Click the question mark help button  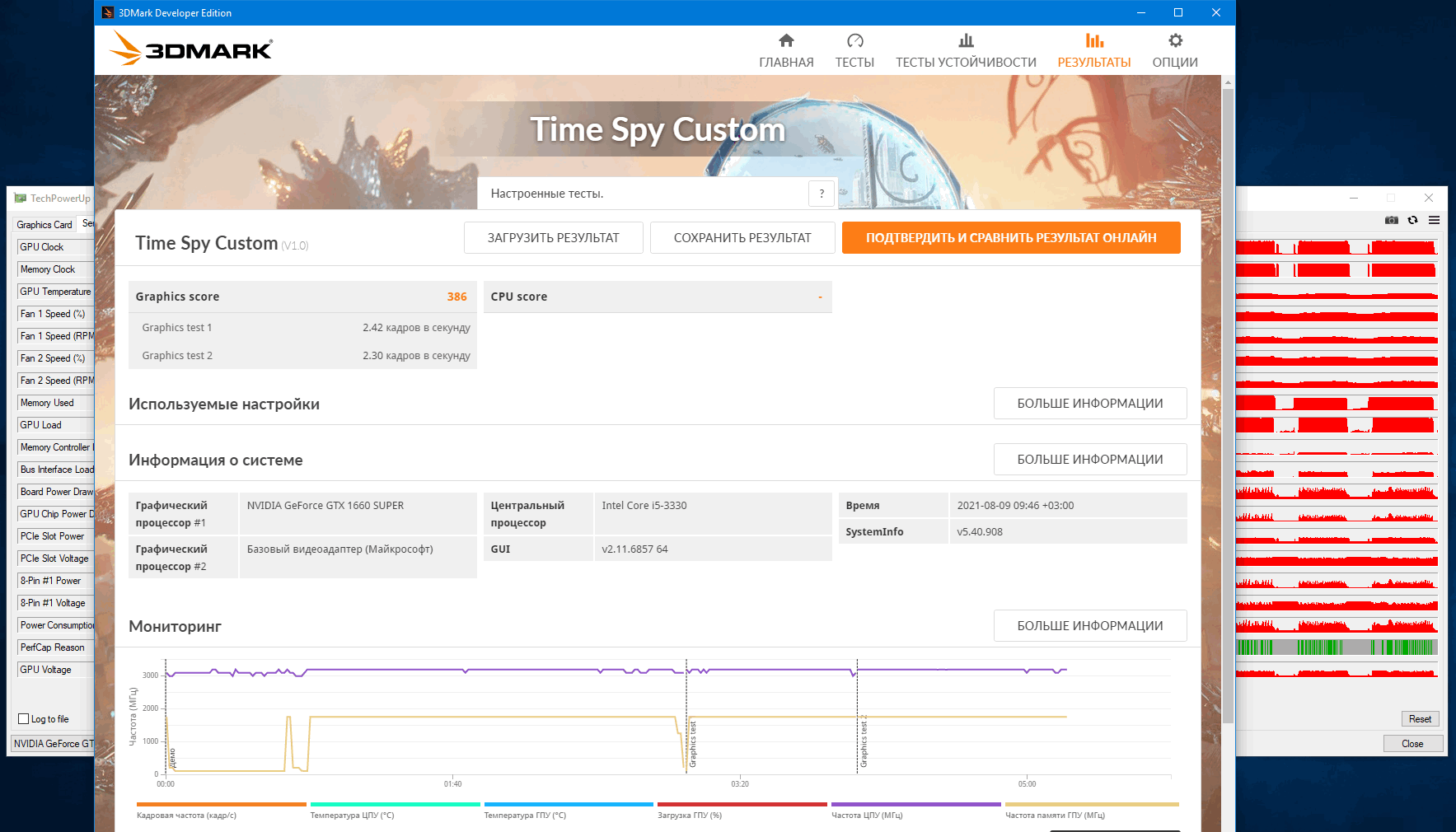click(822, 194)
